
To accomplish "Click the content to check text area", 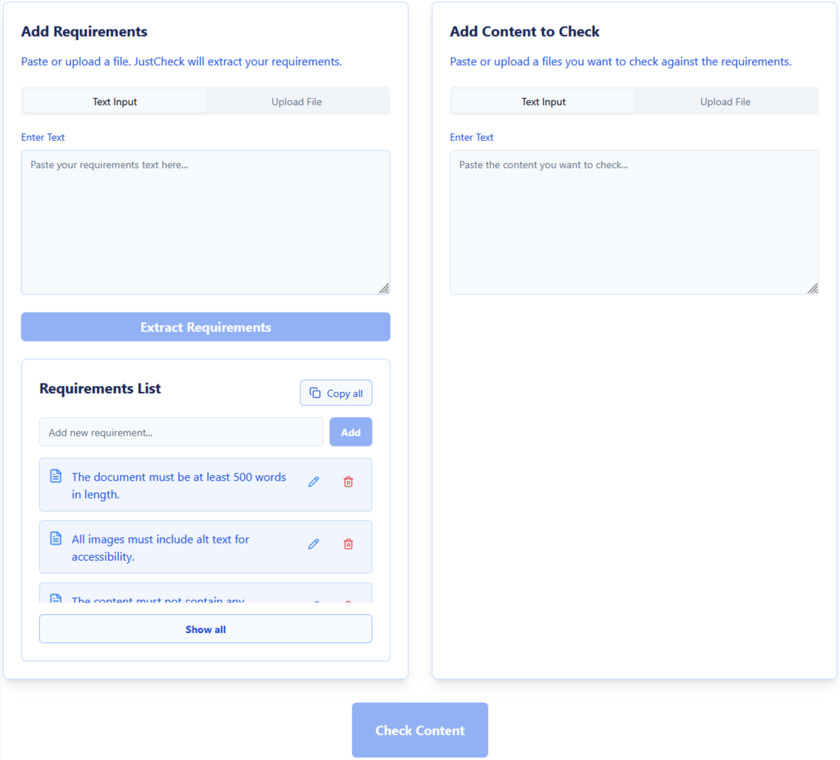I will pos(634,222).
